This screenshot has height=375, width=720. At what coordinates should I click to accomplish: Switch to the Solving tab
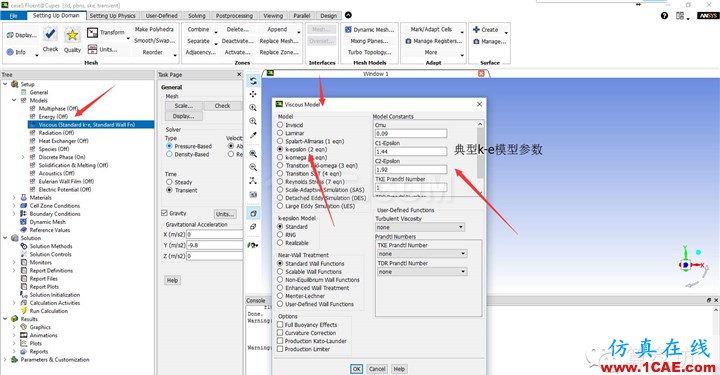click(197, 16)
